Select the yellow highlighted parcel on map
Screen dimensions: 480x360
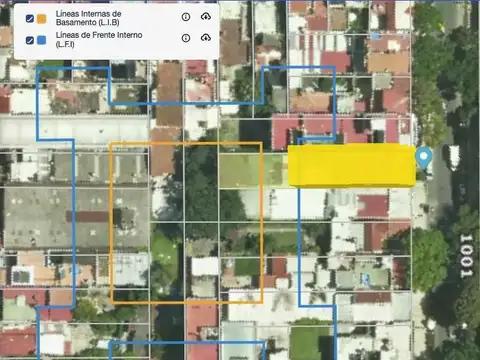[x=352, y=165]
